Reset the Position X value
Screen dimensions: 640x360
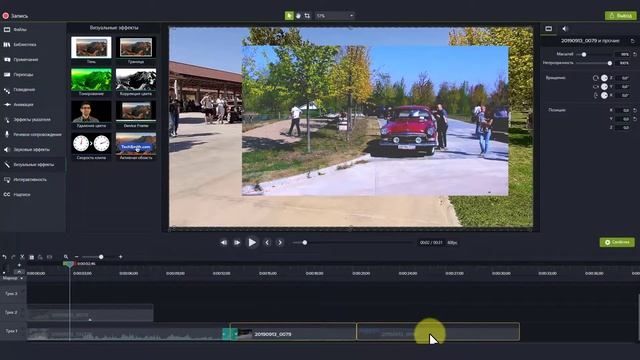635,110
